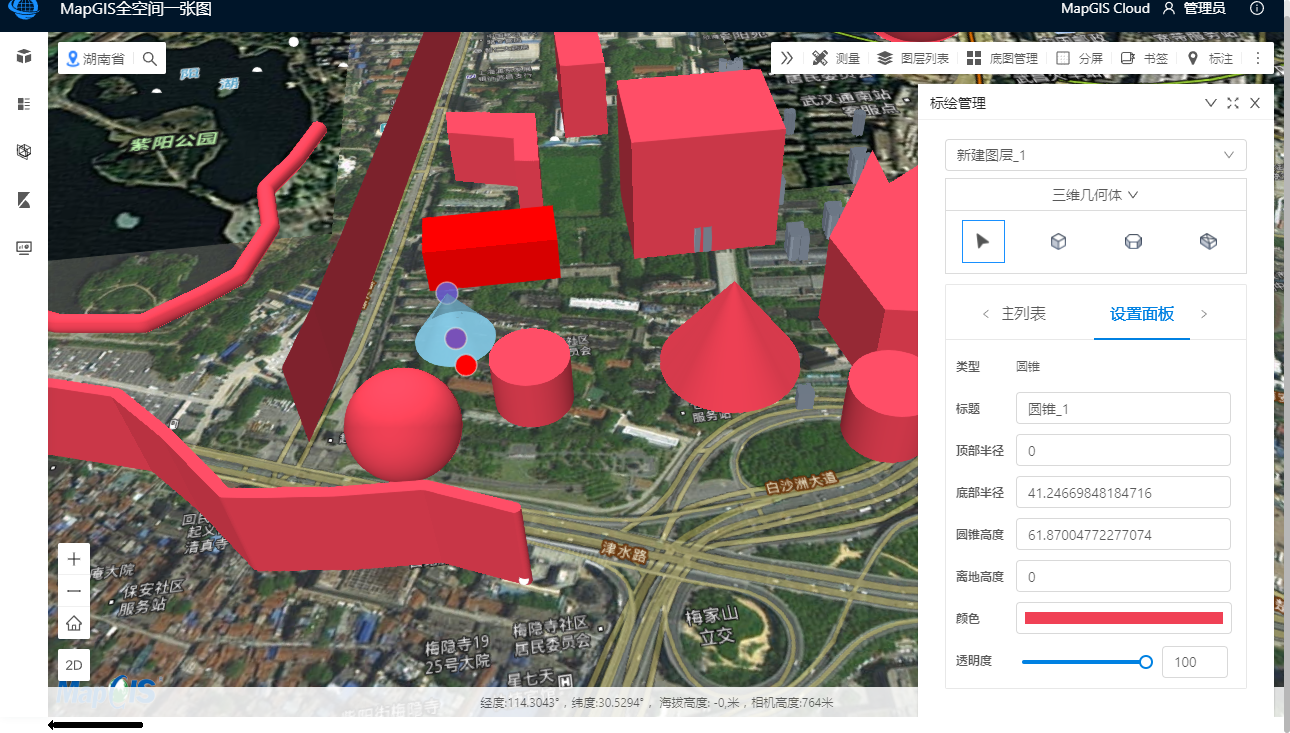The width and height of the screenshot is (1290, 733).
Task: Open the MapGIS Cloud link
Action: click(x=1105, y=8)
